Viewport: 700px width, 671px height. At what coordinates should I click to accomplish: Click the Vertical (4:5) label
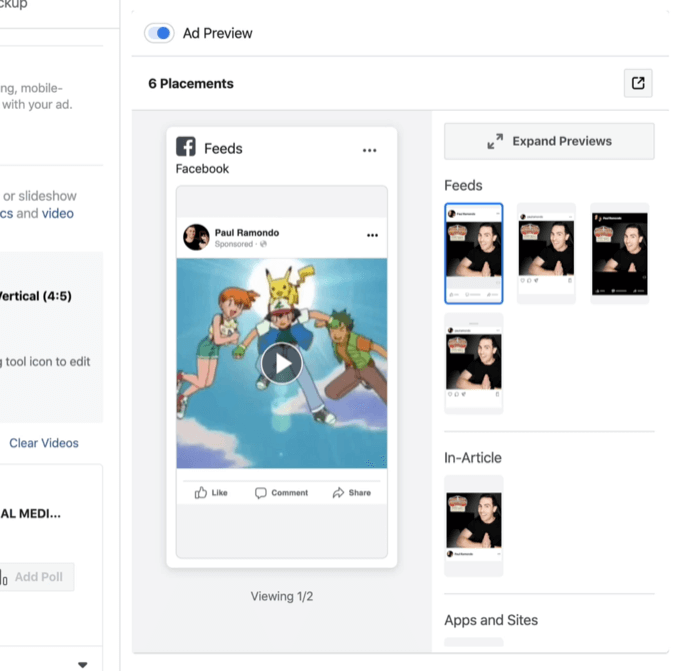pos(35,296)
